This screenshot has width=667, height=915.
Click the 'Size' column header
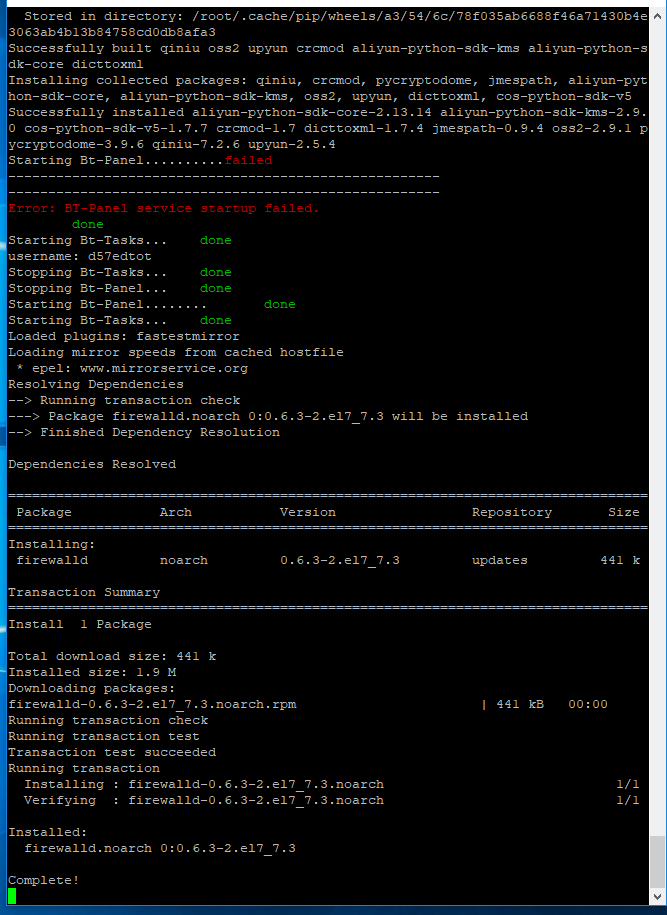click(x=624, y=512)
